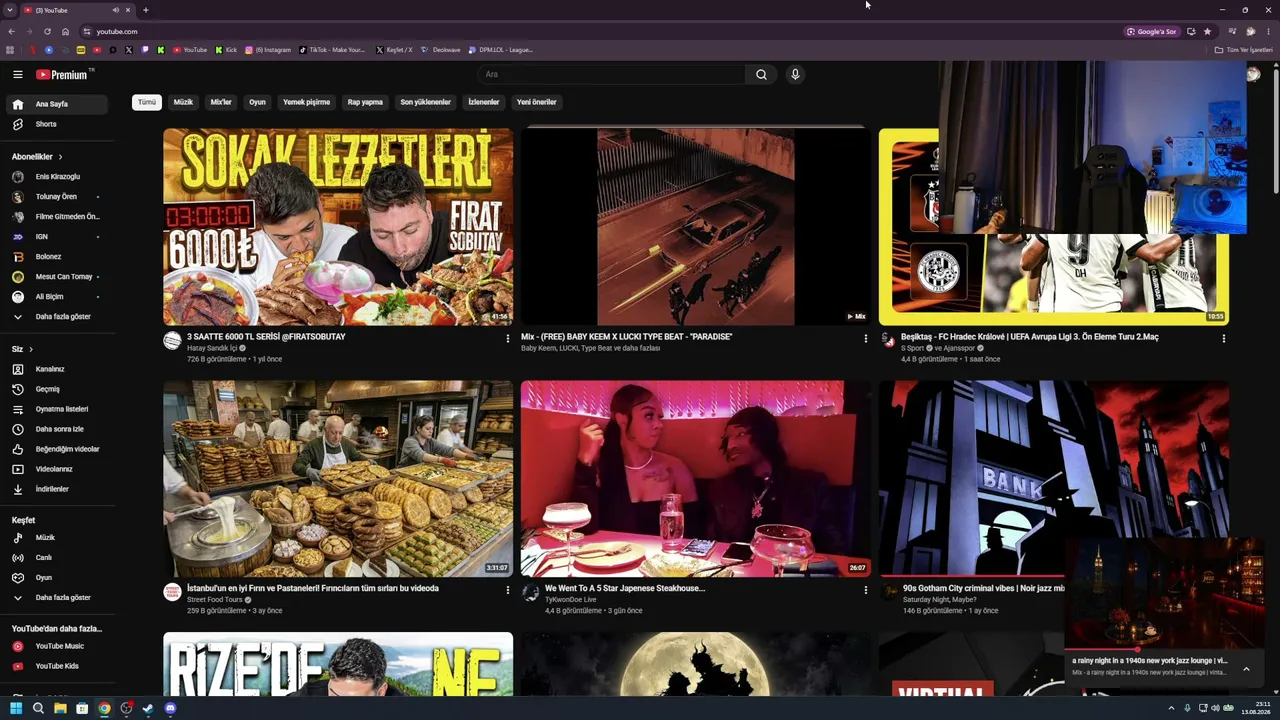Open more options for 3 SAATTE 6000 TL video
The image size is (1280, 720).
pos(507,339)
